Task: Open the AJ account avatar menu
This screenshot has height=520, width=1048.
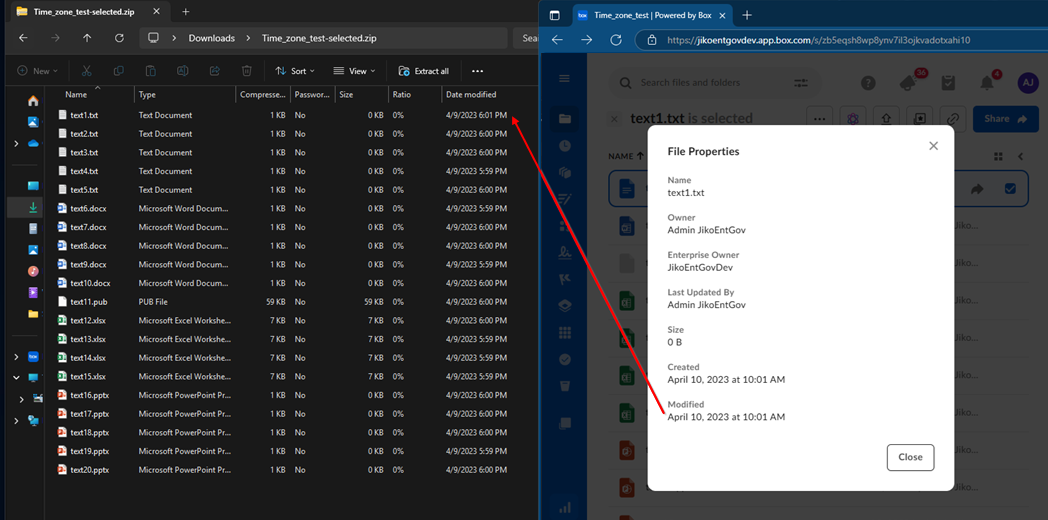Action: point(1027,83)
